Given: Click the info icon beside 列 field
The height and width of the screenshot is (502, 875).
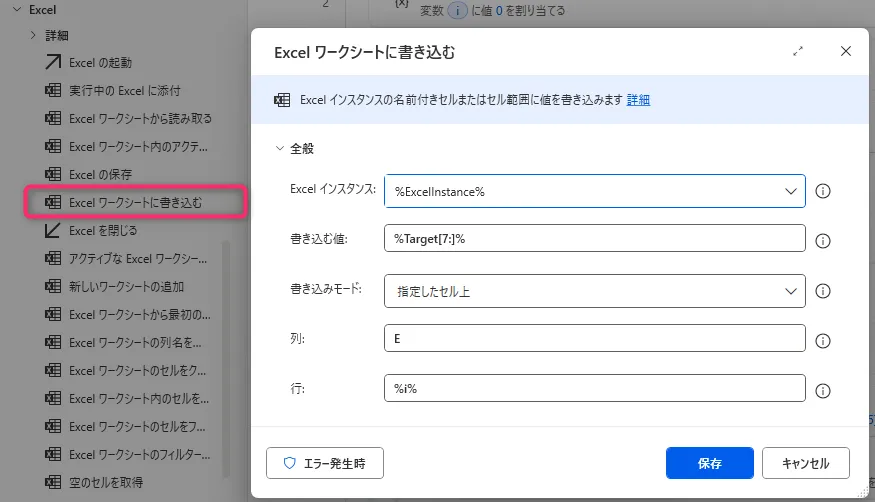Looking at the screenshot, I should [x=824, y=341].
